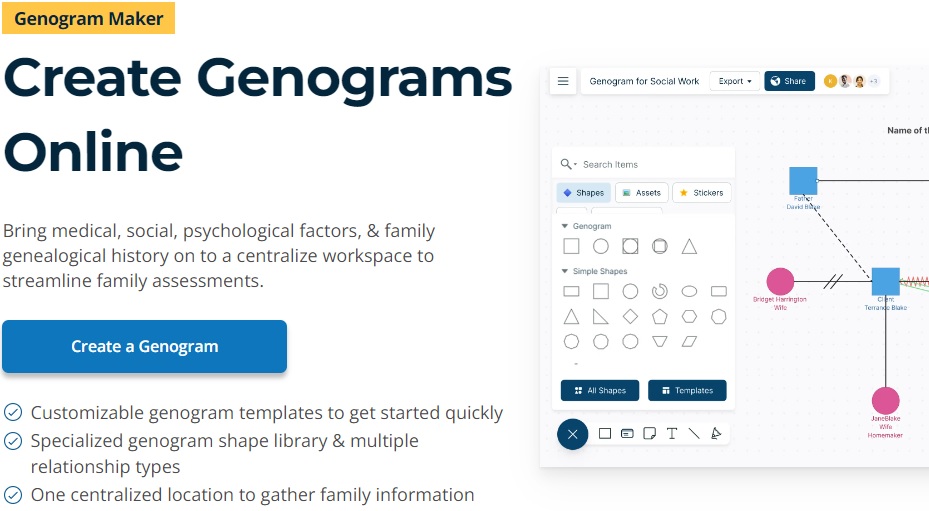Pick the triangle shape under Genogram
Image resolution: width=929 pixels, height=511 pixels.
(689, 246)
